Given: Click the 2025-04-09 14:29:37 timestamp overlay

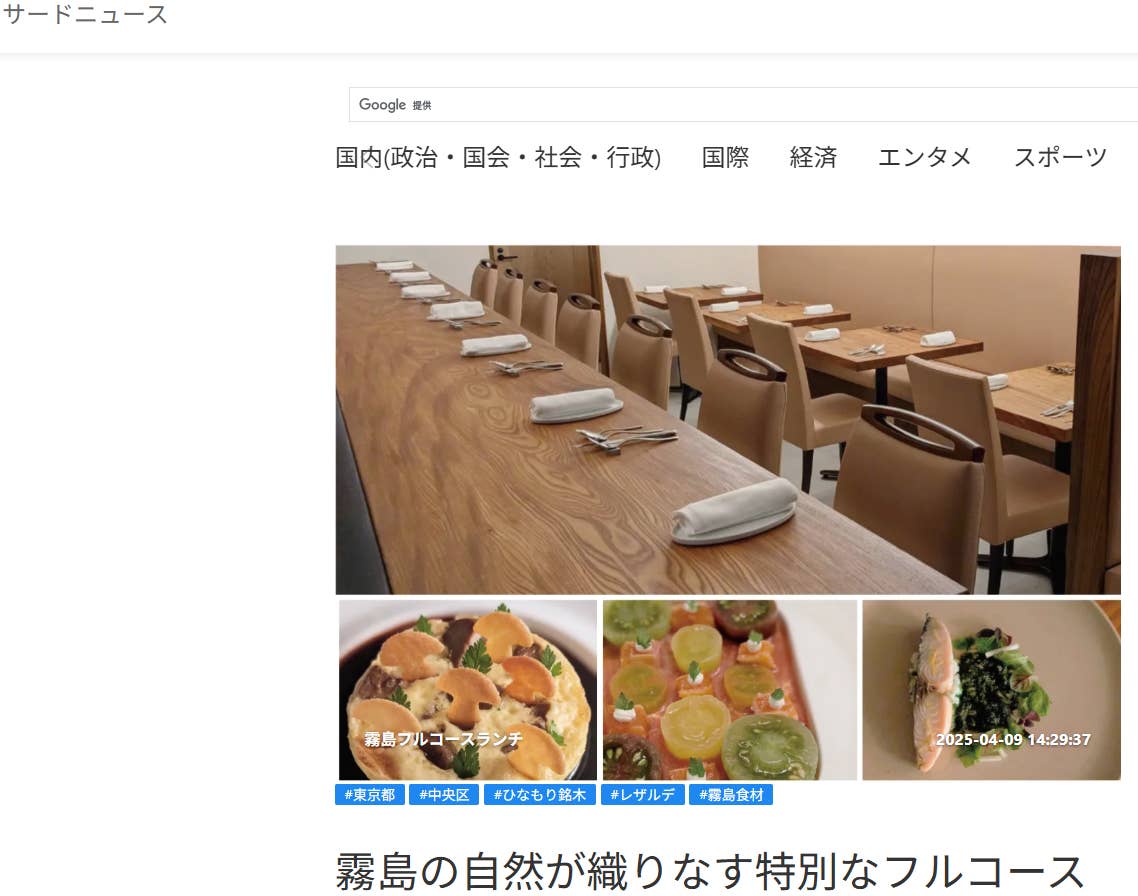Looking at the screenshot, I should point(1013,739).
